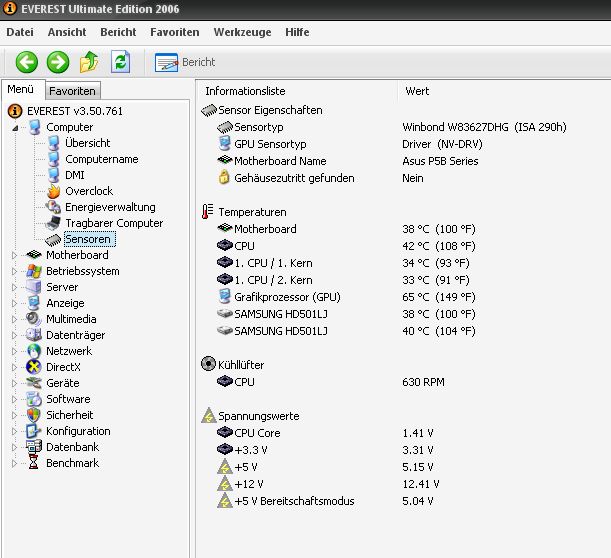Expand the Geräte tree node
The width and height of the screenshot is (611, 558).
14,383
